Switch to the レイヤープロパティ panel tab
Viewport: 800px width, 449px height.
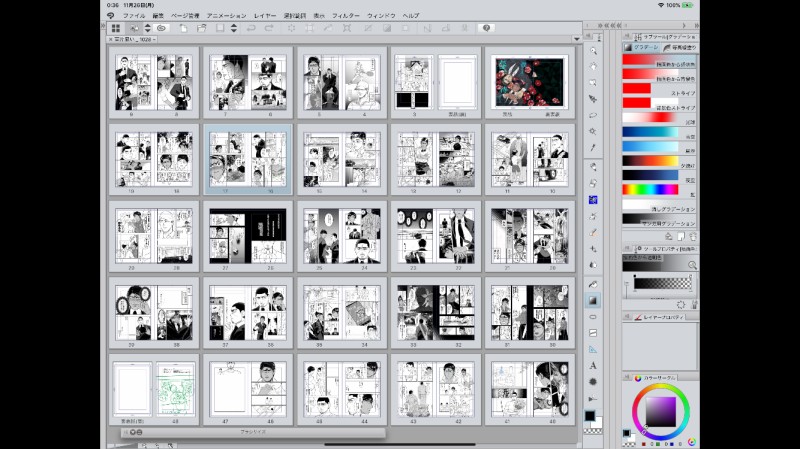pyautogui.click(x=659, y=317)
